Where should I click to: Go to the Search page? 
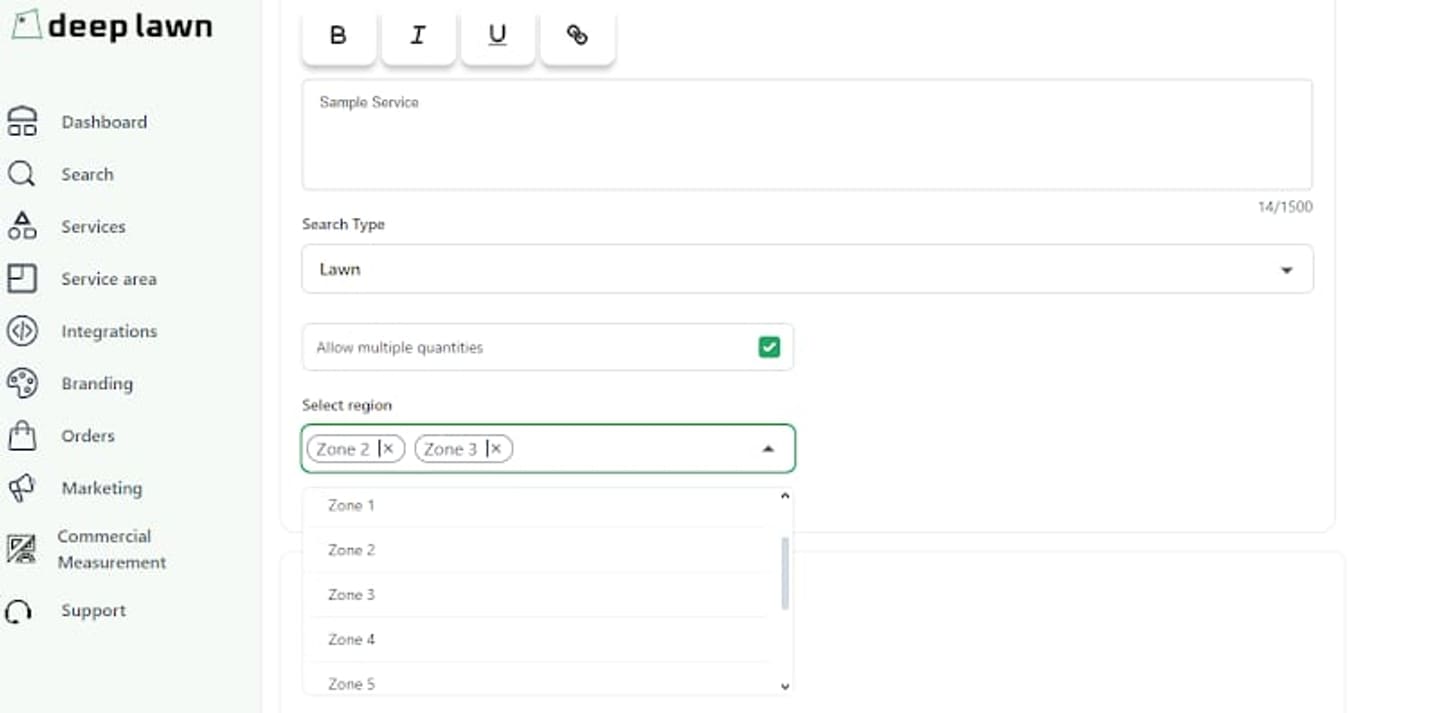(x=87, y=174)
